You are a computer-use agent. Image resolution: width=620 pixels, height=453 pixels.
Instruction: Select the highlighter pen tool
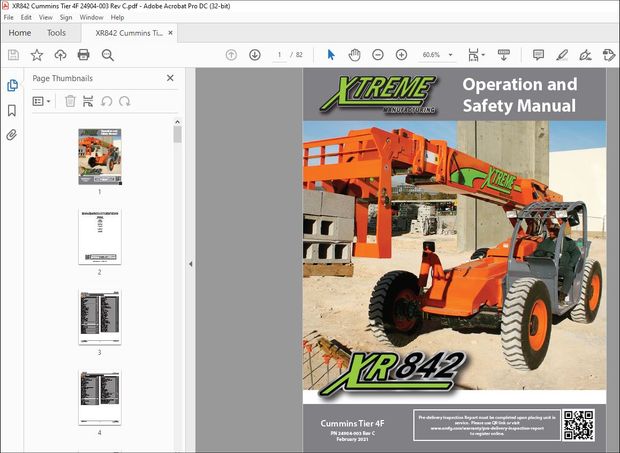[562, 55]
